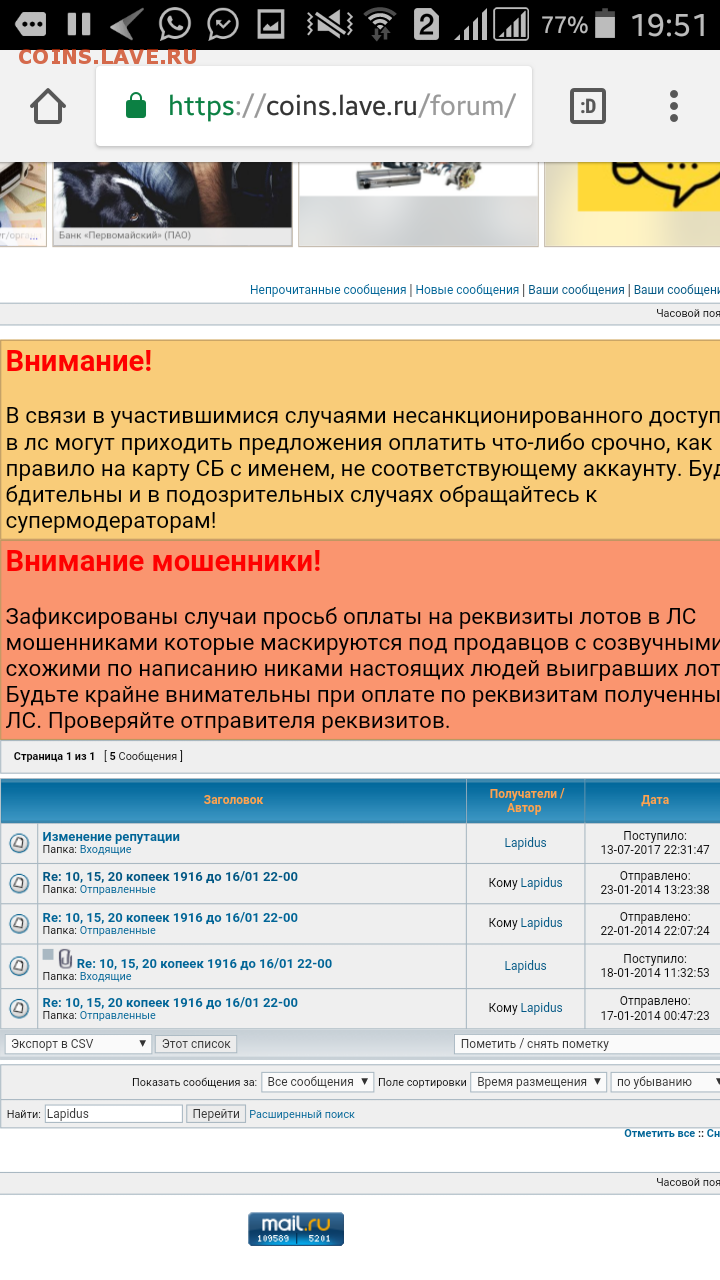720x1280 pixels.
Task: Tap the browser address bar URL
Action: pos(342,106)
